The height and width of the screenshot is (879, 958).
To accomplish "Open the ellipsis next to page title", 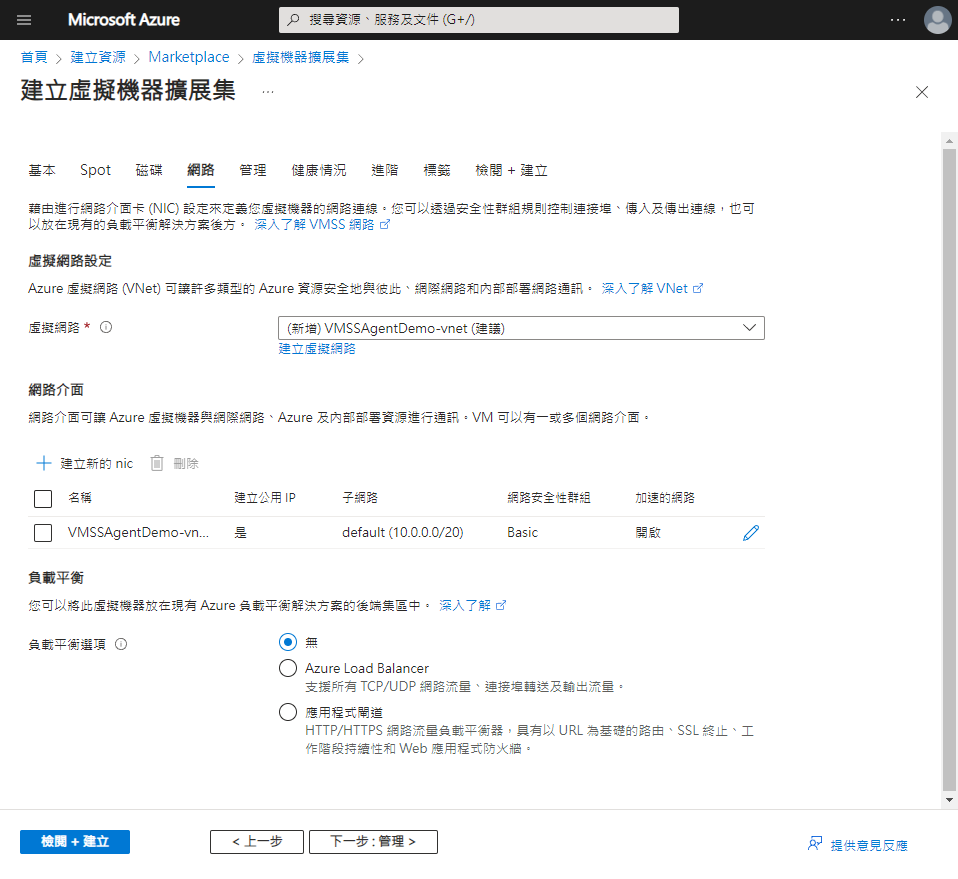I will coord(268,92).
